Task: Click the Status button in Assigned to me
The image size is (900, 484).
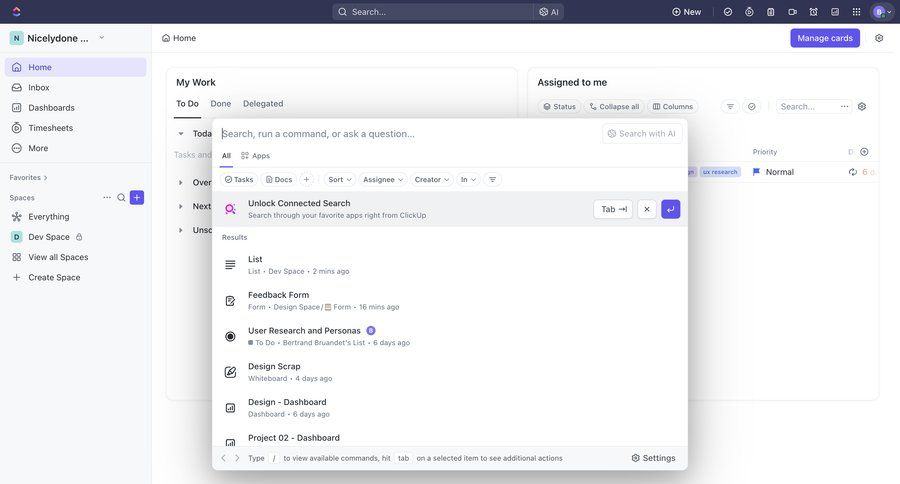Action: point(559,106)
